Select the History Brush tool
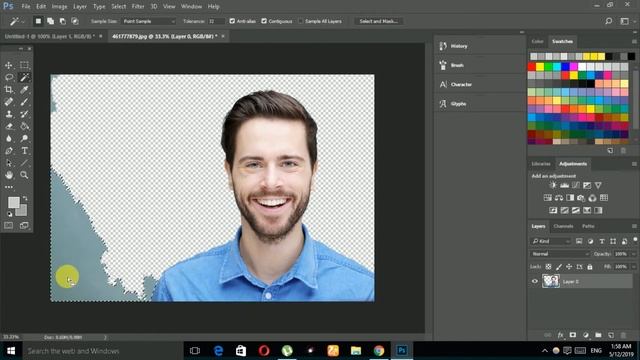 (24, 114)
